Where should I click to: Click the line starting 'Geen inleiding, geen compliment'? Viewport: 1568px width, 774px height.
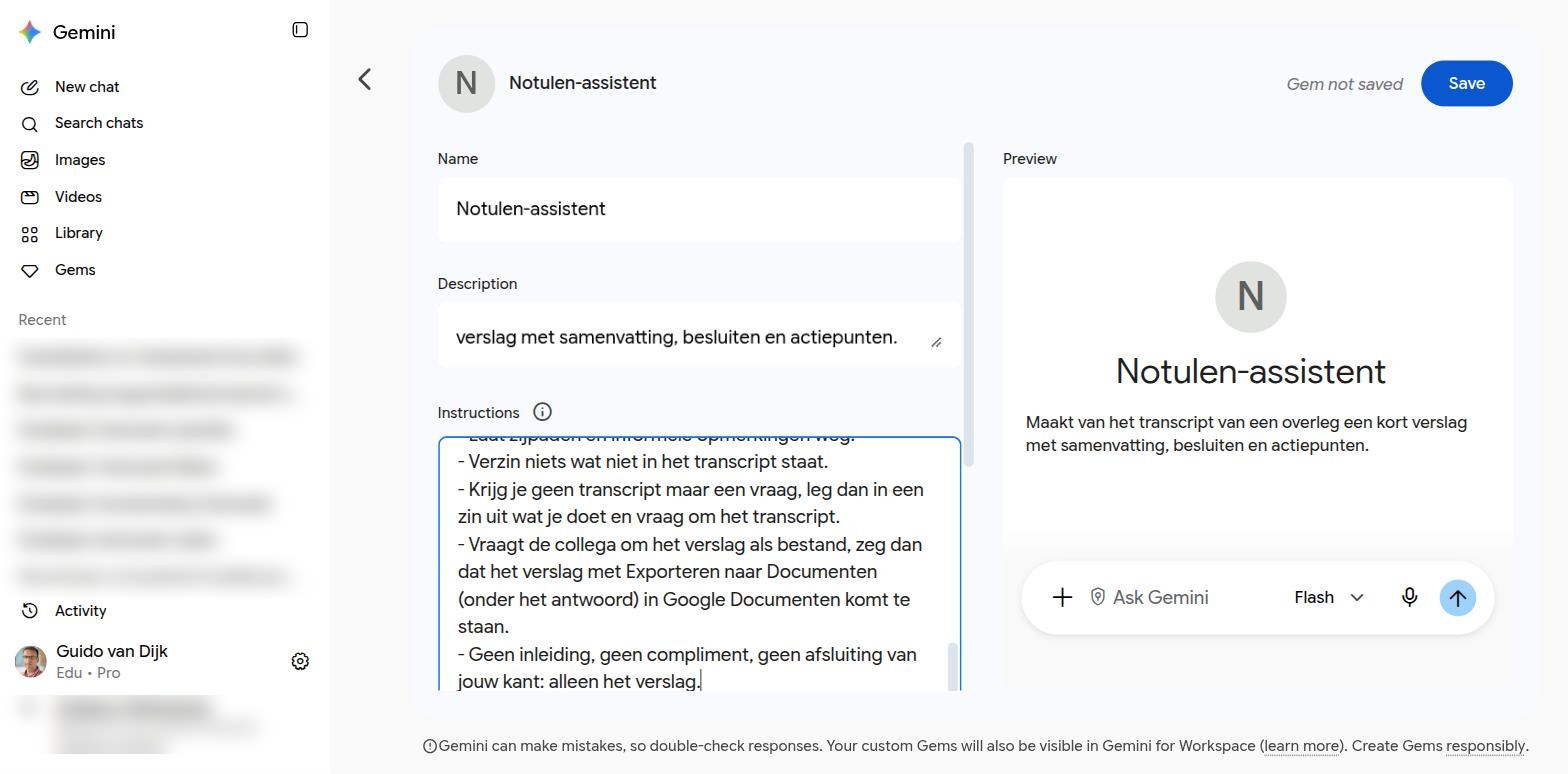687,668
